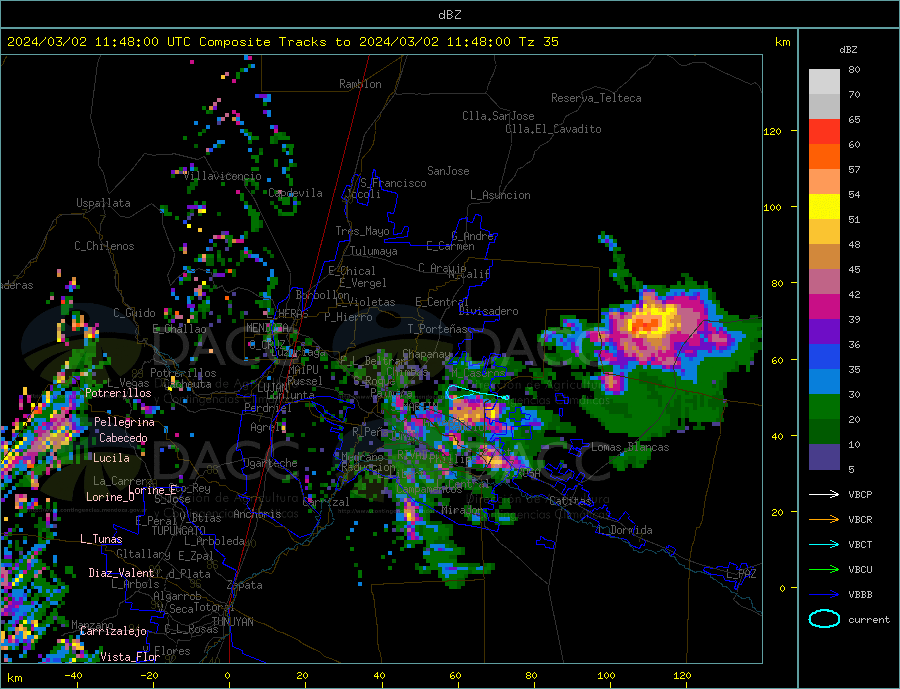Image resolution: width=900 pixels, height=689 pixels.
Task: Click the magenta storm core near Lomas_Blancas
Action: pyautogui.click(x=612, y=381)
